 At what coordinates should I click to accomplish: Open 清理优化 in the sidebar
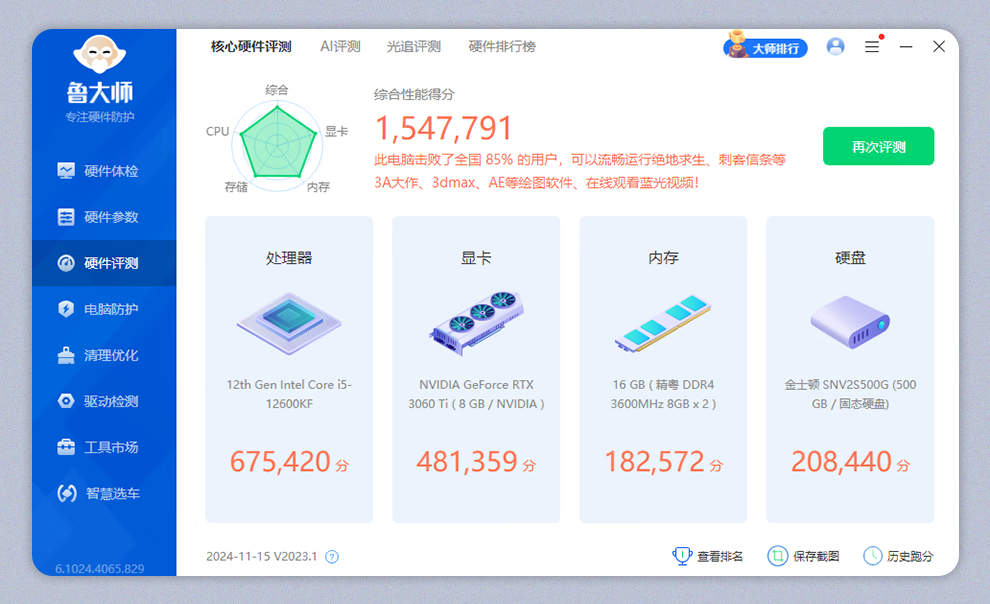click(104, 355)
